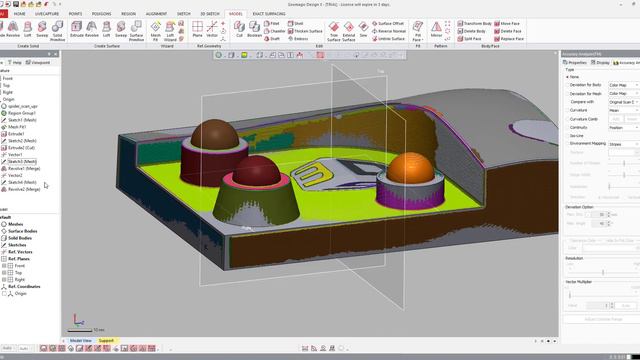Adjust the Vector Multiplier slider
This screenshot has width=640, height=360.
(x=570, y=295)
